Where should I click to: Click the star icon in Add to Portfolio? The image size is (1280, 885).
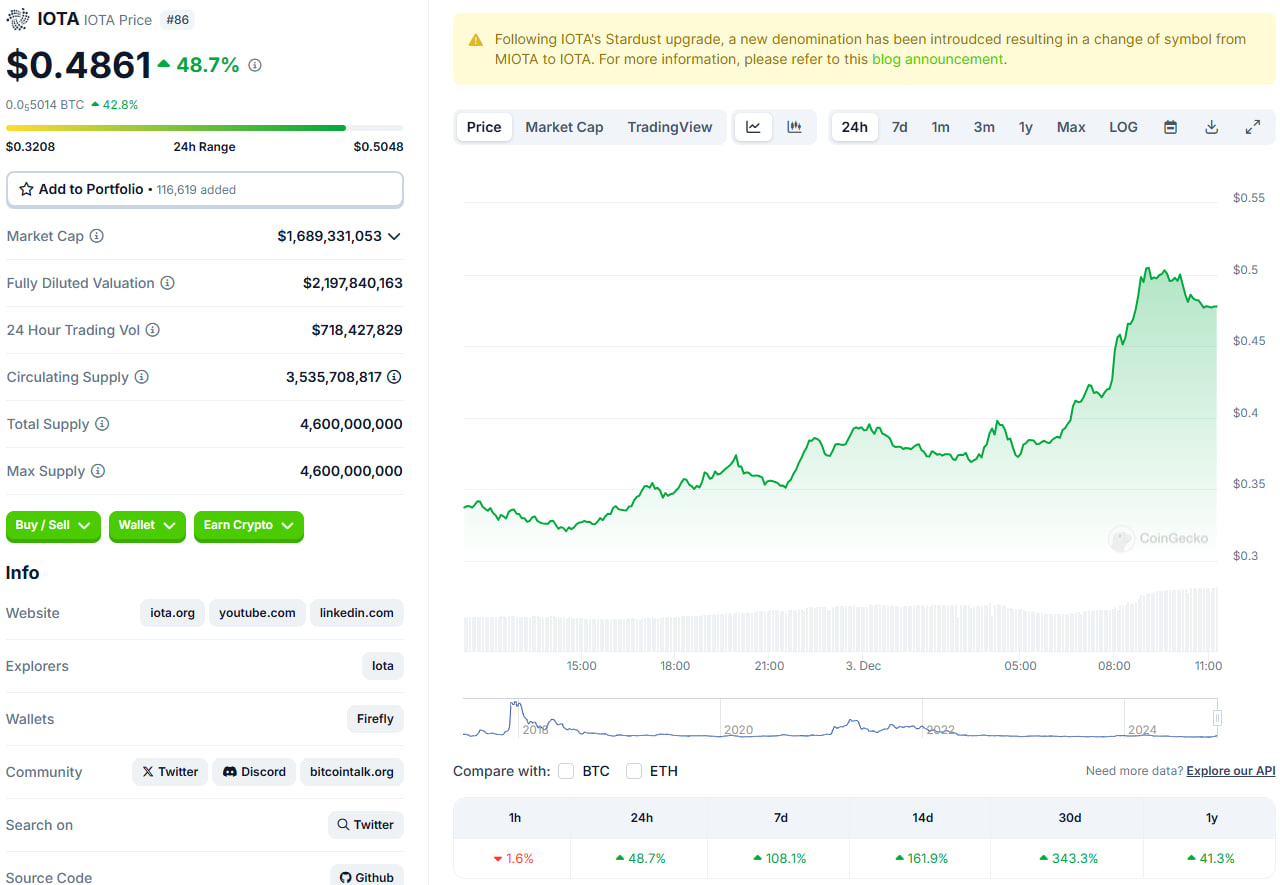coord(26,189)
